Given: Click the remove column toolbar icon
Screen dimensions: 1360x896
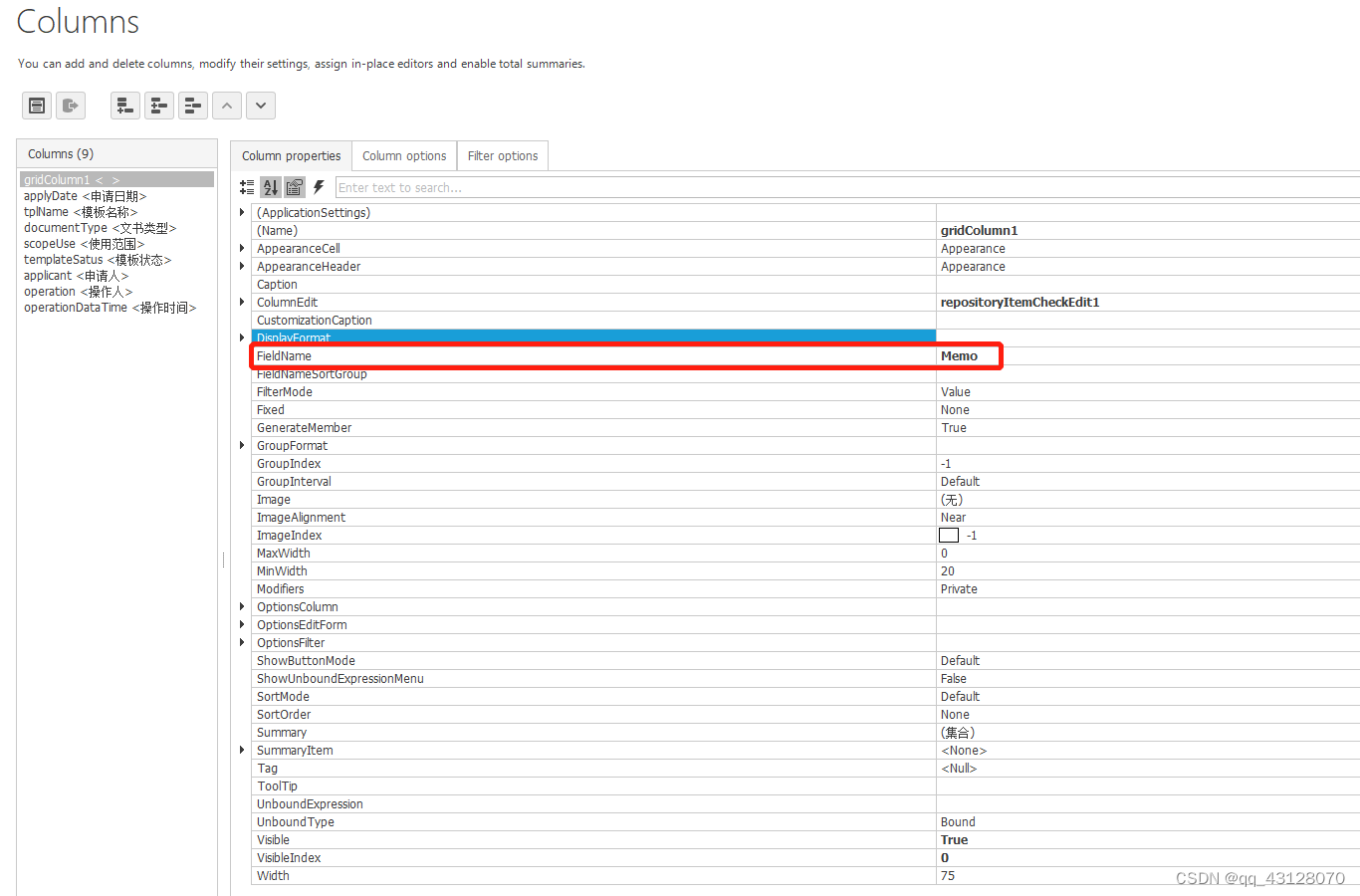Looking at the screenshot, I should (x=192, y=105).
